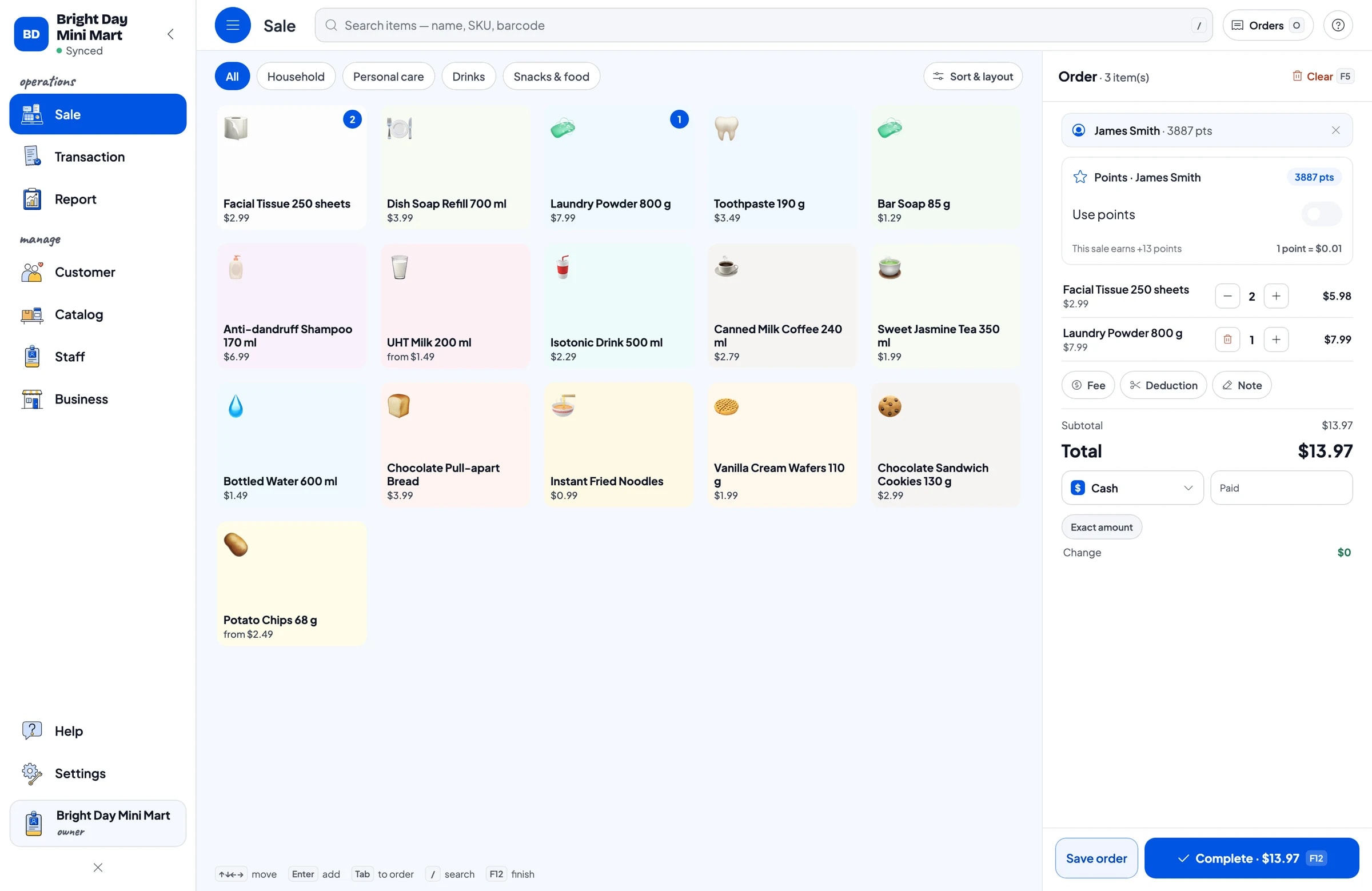Image resolution: width=1372 pixels, height=891 pixels.
Task: Increase Laundry Powder quantity with plus
Action: [1276, 339]
